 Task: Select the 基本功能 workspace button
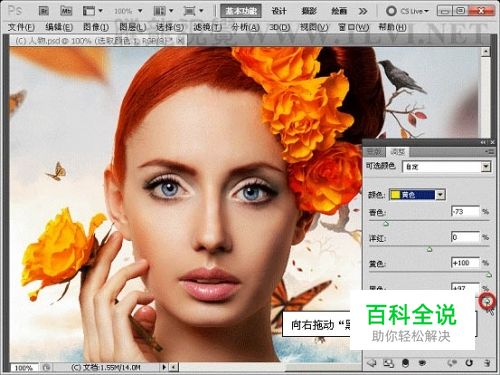[x=241, y=11]
